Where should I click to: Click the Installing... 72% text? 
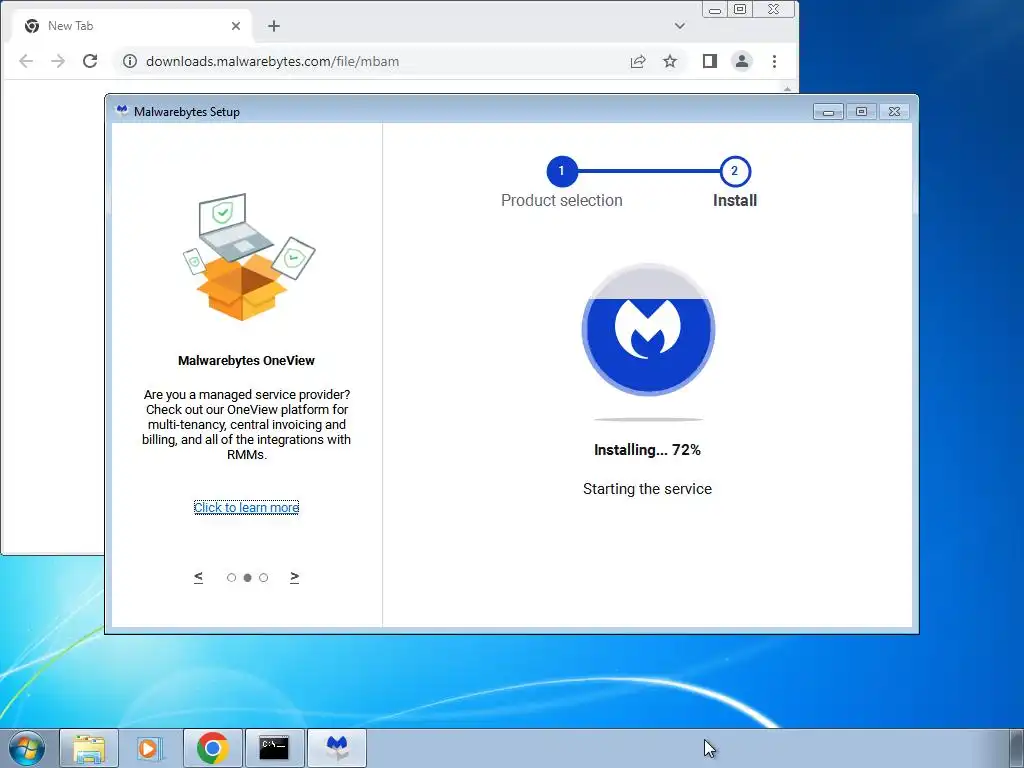(x=647, y=450)
